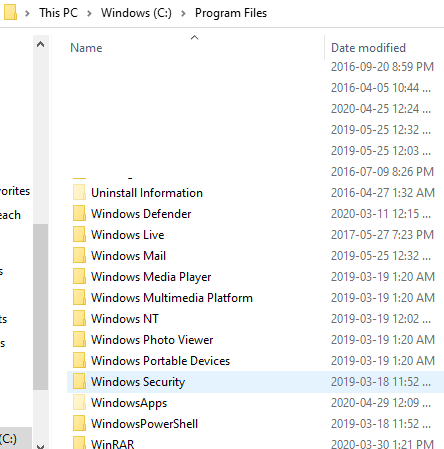Click the date 2019-05-25 12:03
Image resolution: width=444 pixels, height=449 pixels.
click(x=381, y=151)
